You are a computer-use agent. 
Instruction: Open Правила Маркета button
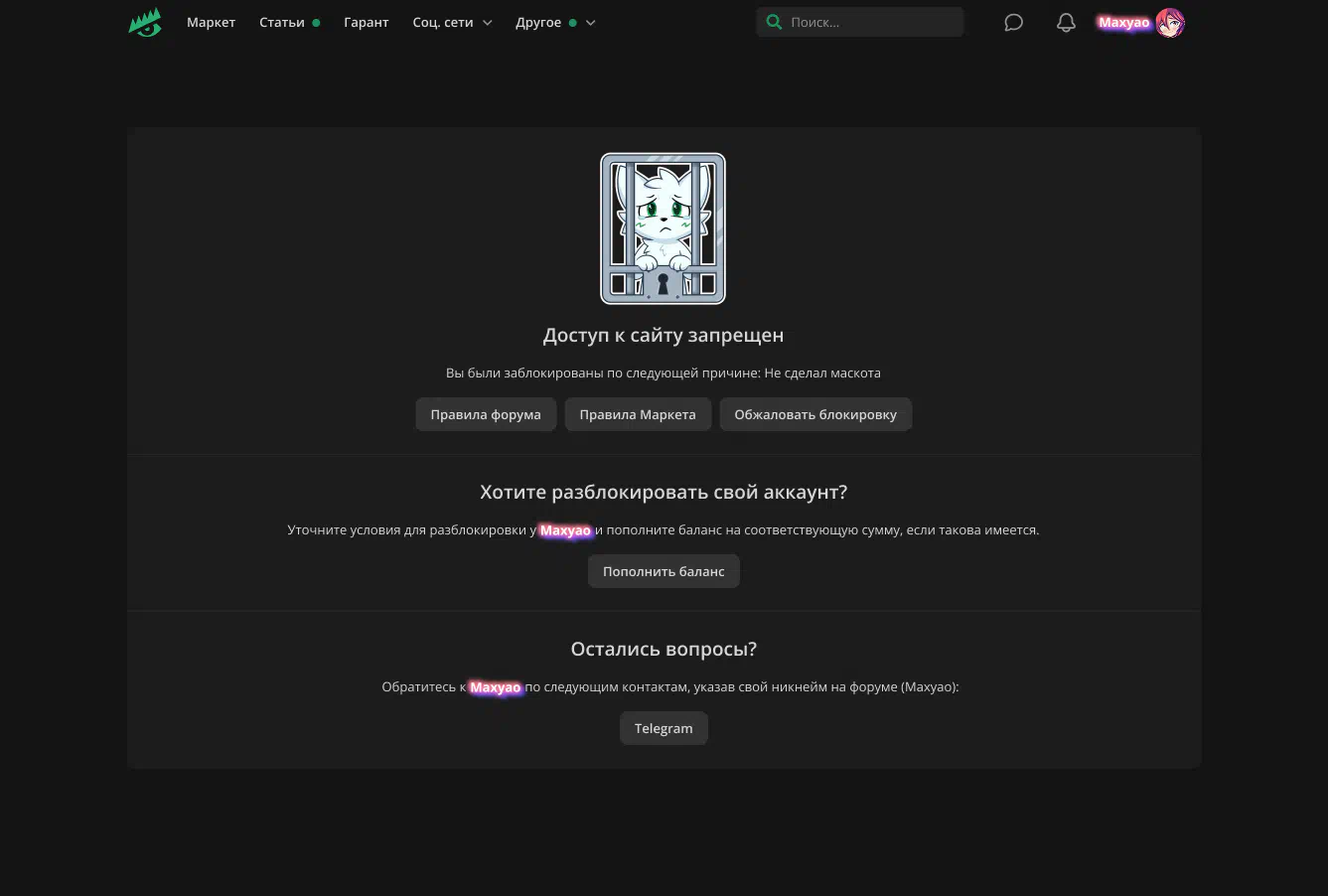(x=638, y=414)
